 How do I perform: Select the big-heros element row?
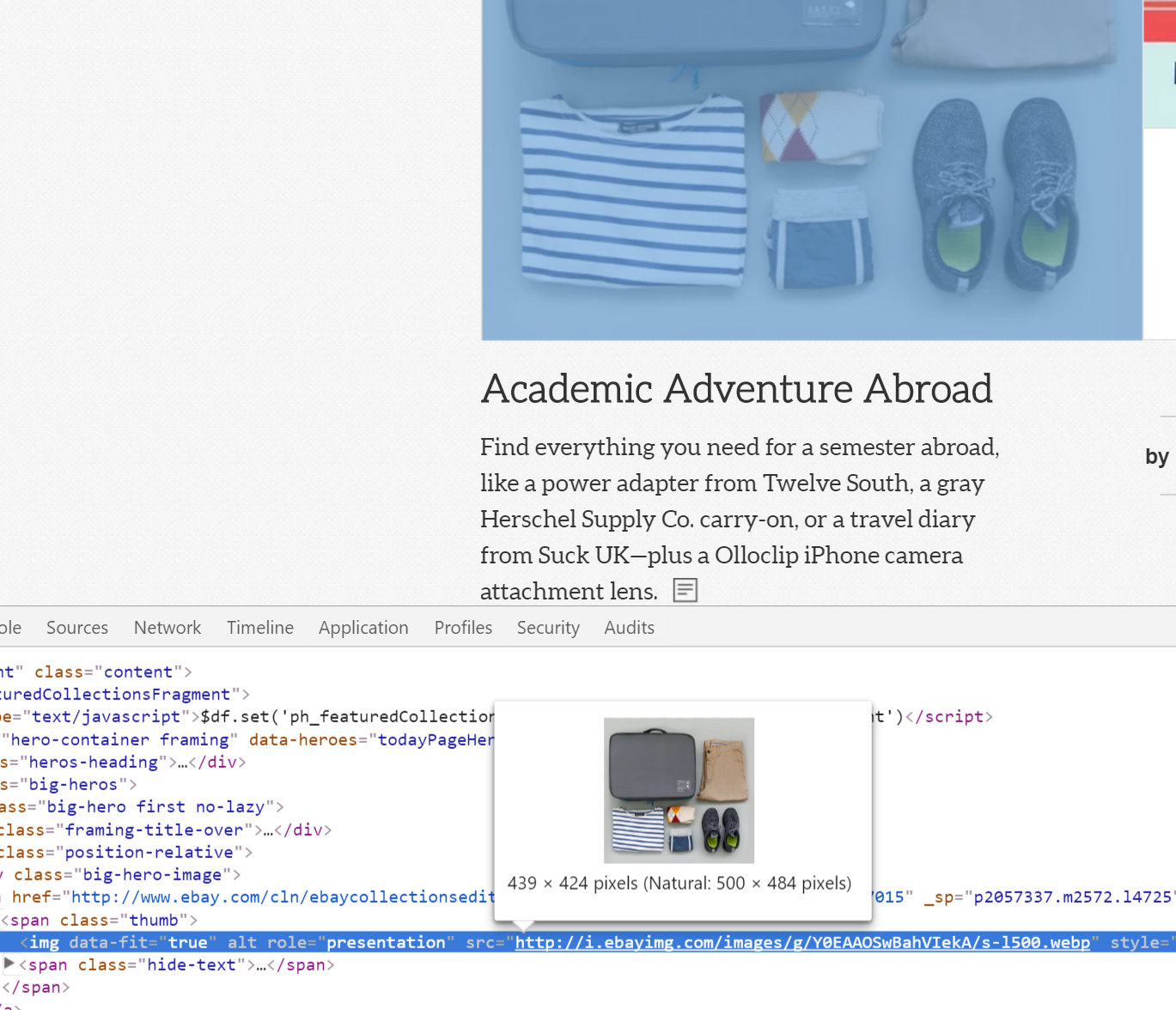69,784
